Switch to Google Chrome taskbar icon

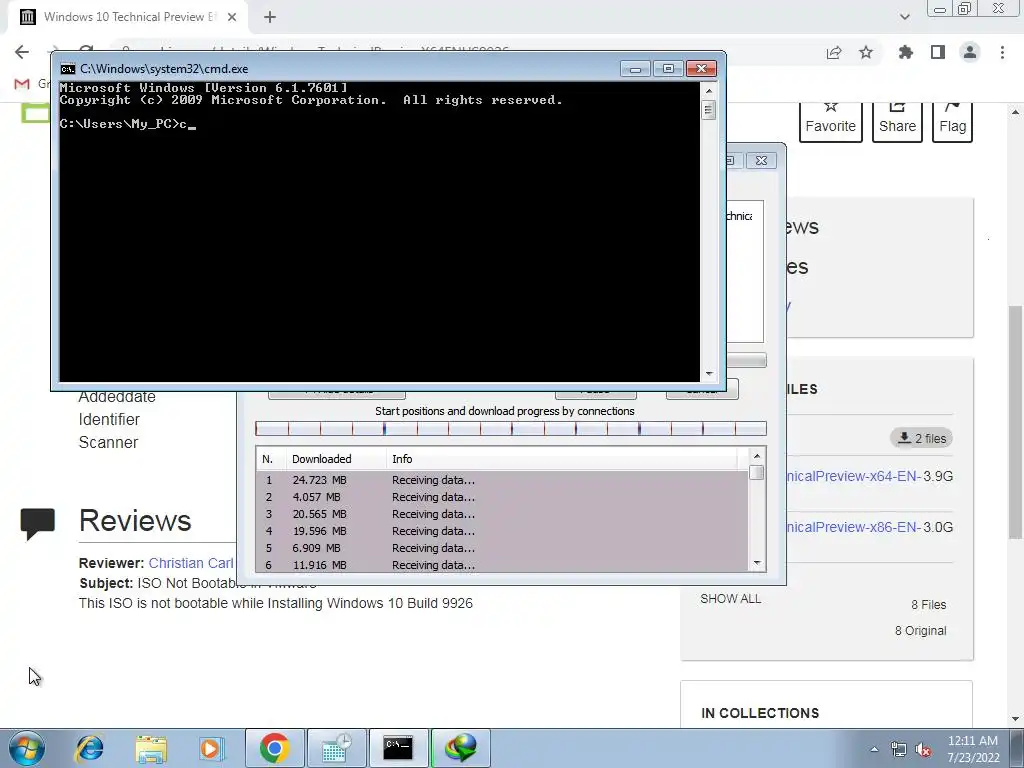pos(275,748)
